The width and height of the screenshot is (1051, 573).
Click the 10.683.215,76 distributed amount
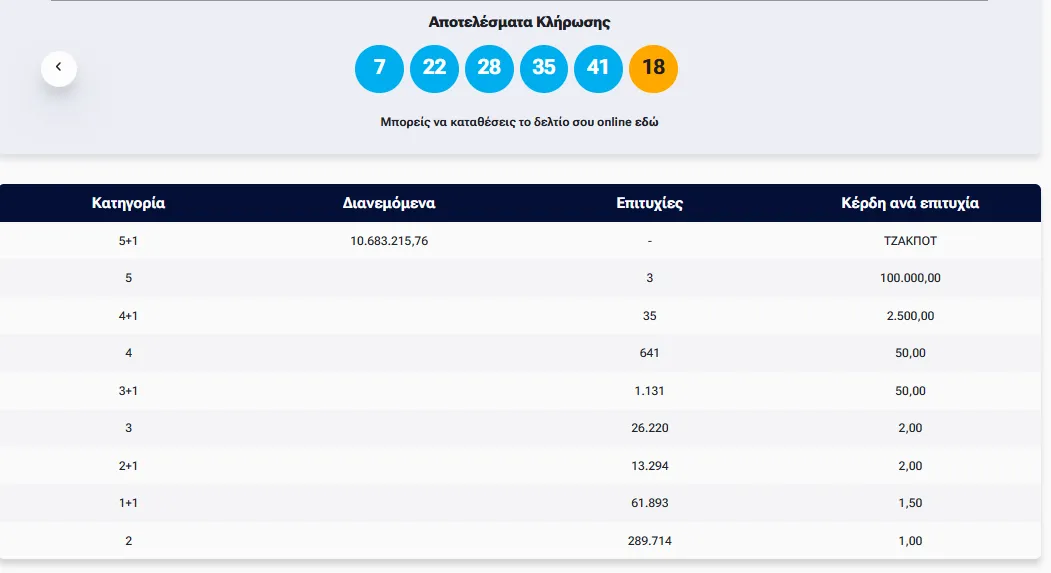tap(389, 241)
